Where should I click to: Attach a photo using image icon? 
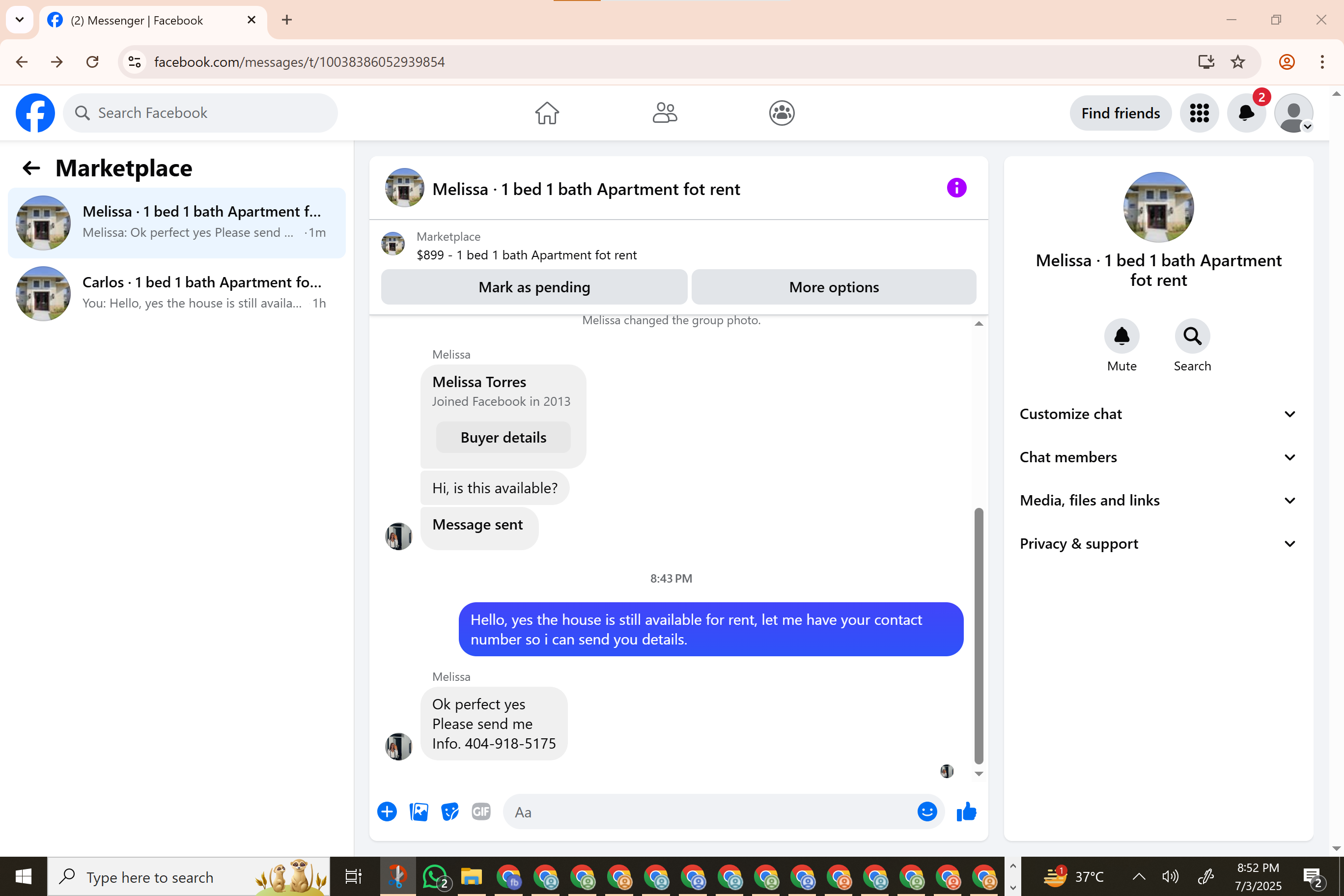[x=419, y=812]
